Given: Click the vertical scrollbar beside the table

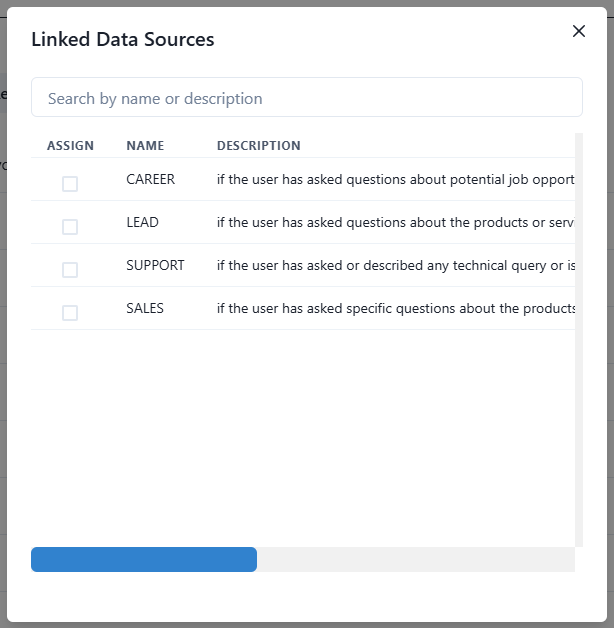Looking at the screenshot, I should pyautogui.click(x=579, y=340).
